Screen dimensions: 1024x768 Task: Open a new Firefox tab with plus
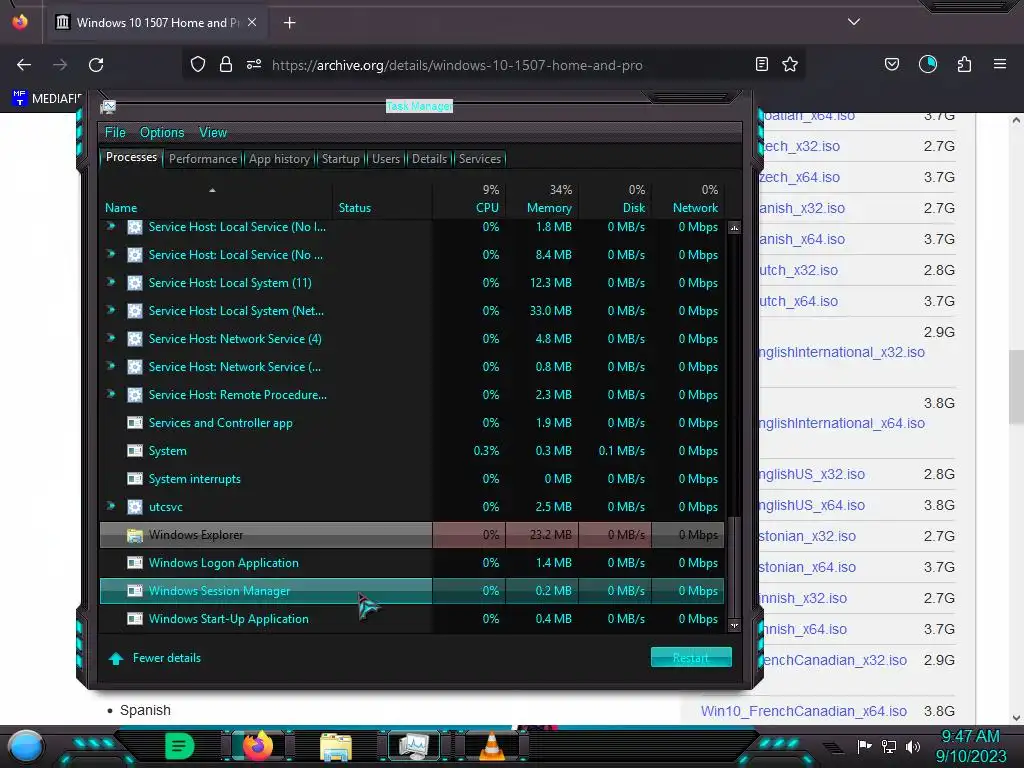tap(289, 23)
